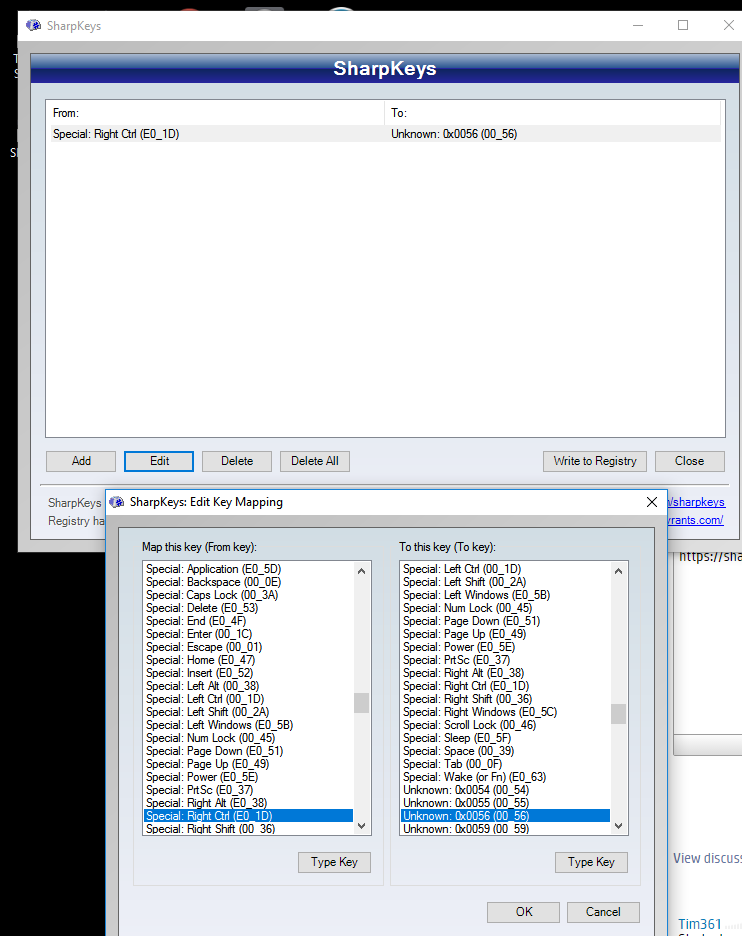Select From key Special: Home (E0_47)
Image resolution: width=742 pixels, height=936 pixels.
248,660
